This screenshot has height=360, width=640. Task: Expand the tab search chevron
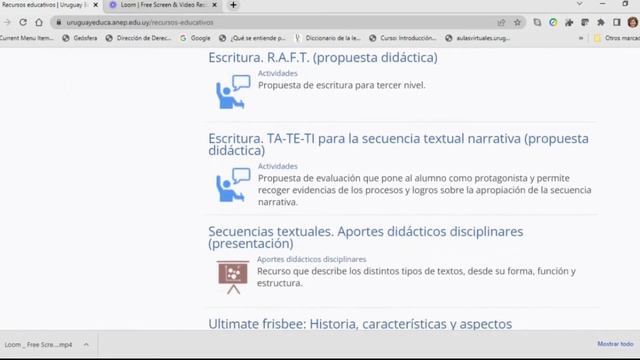[580, 4]
